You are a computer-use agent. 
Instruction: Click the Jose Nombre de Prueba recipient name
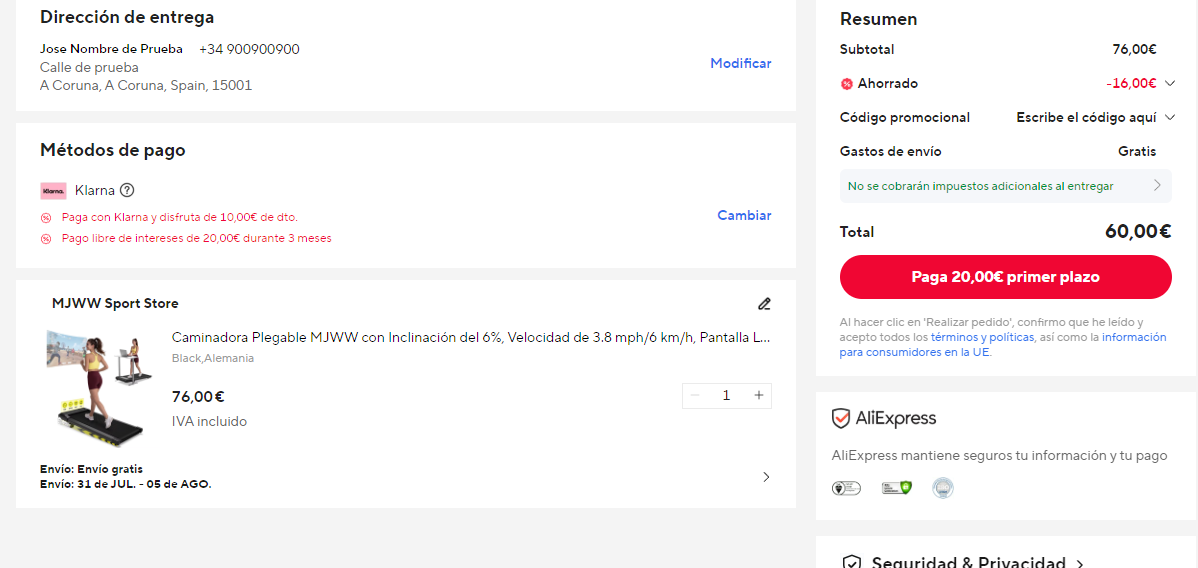112,49
